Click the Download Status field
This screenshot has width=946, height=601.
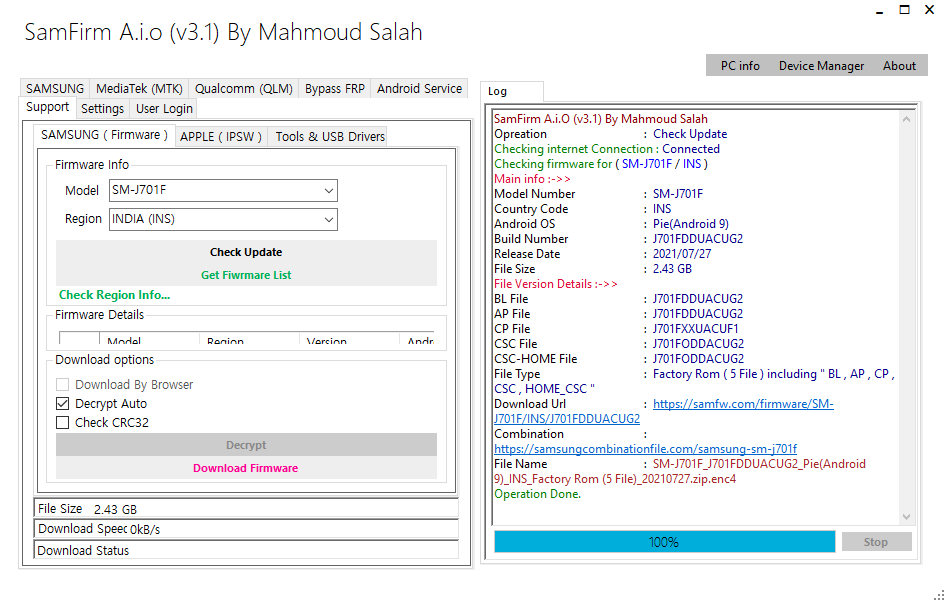pos(246,550)
